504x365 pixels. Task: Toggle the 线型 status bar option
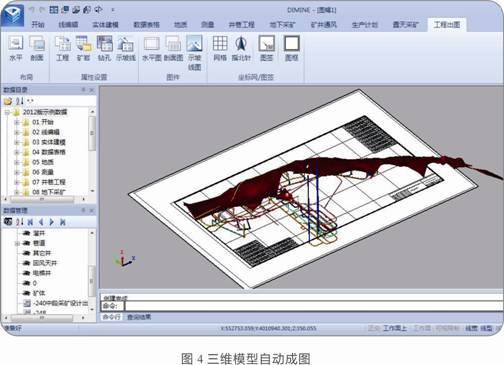click(x=486, y=328)
